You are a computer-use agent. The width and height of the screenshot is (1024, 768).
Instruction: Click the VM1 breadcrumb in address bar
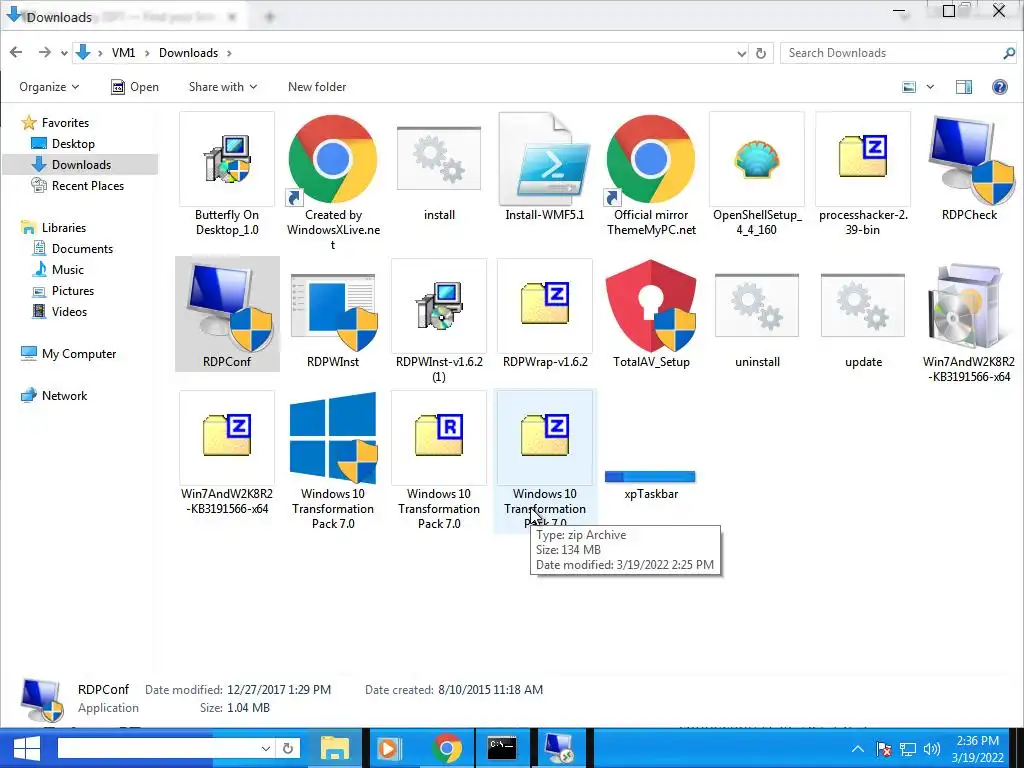123,53
